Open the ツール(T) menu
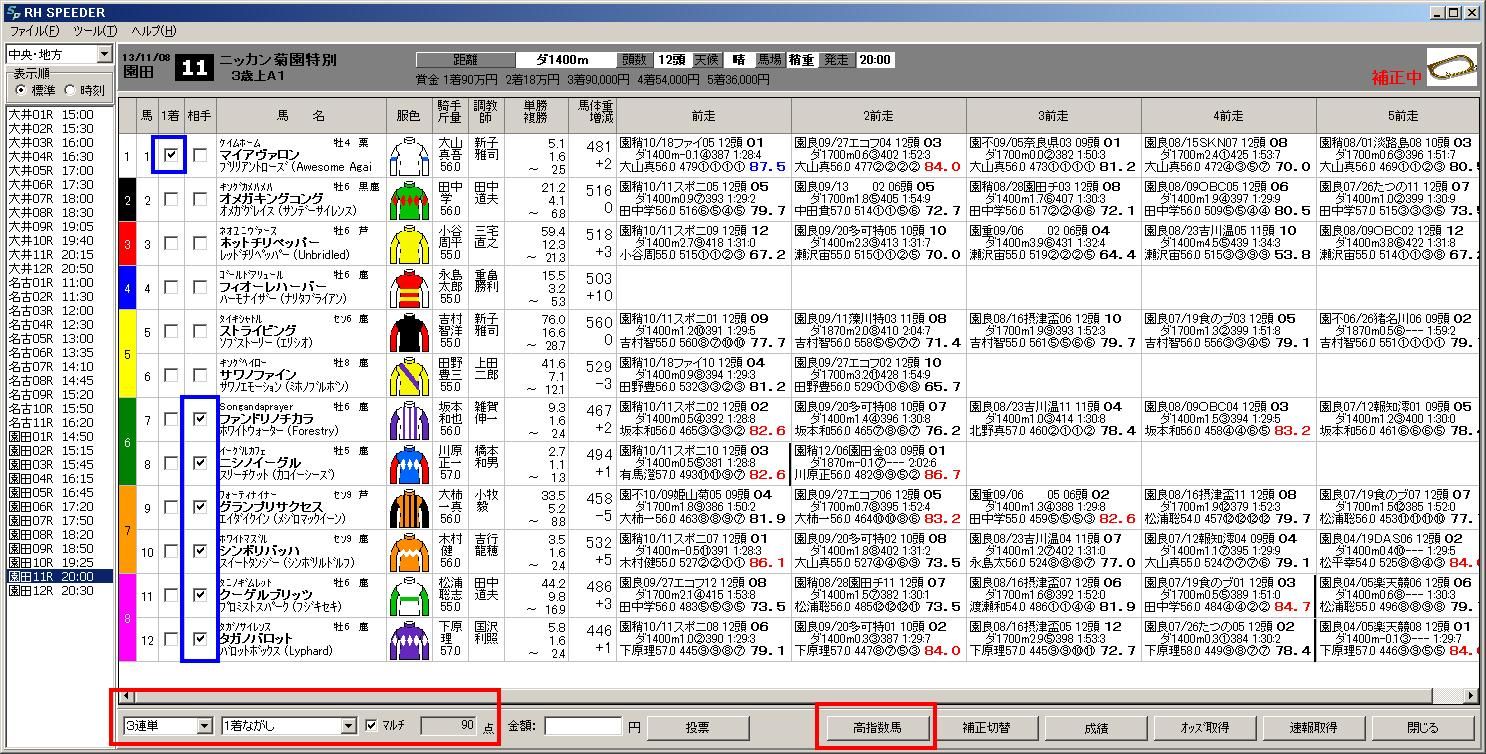The width and height of the screenshot is (1486, 754). coord(95,31)
